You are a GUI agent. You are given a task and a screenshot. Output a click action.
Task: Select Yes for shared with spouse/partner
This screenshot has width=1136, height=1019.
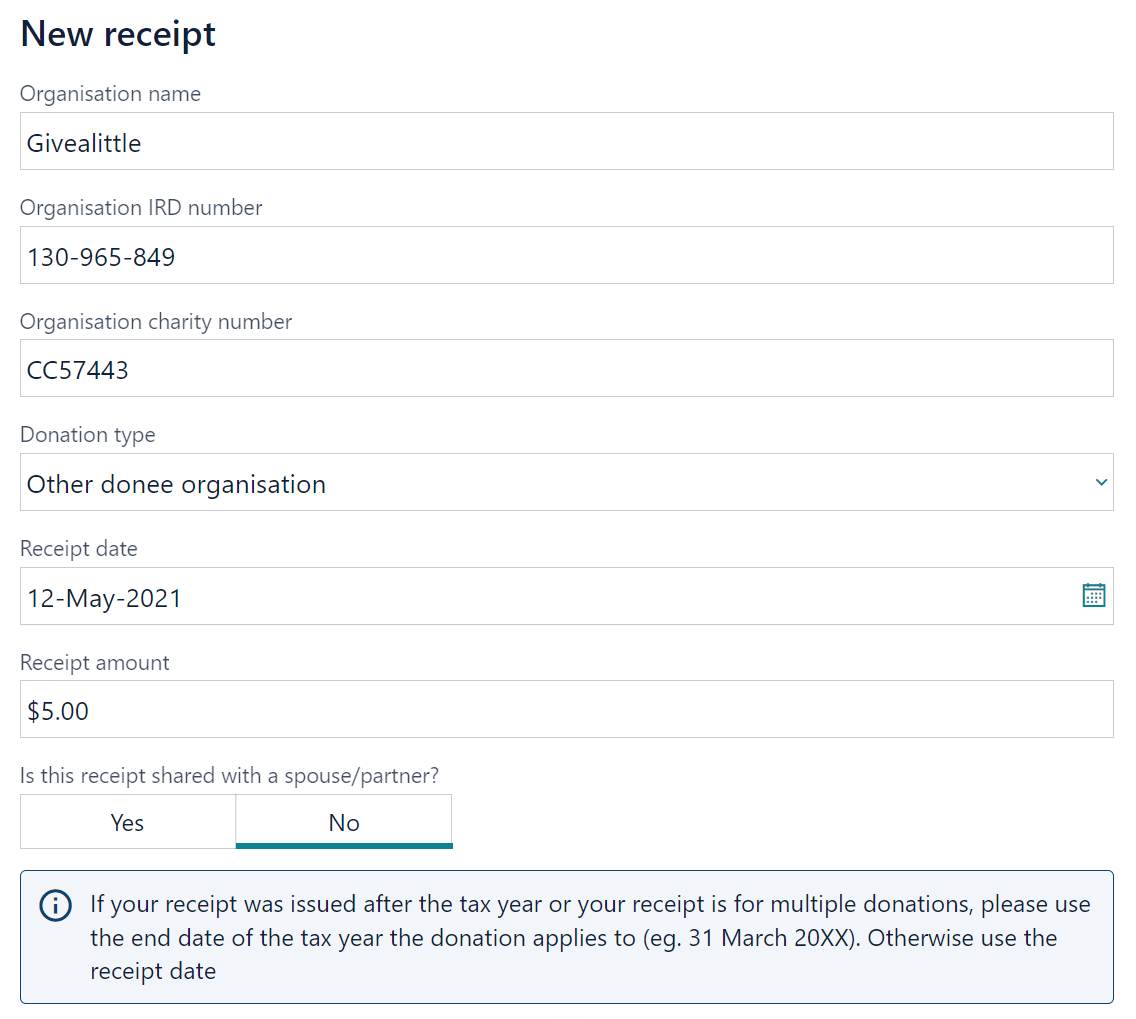pyautogui.click(x=128, y=822)
